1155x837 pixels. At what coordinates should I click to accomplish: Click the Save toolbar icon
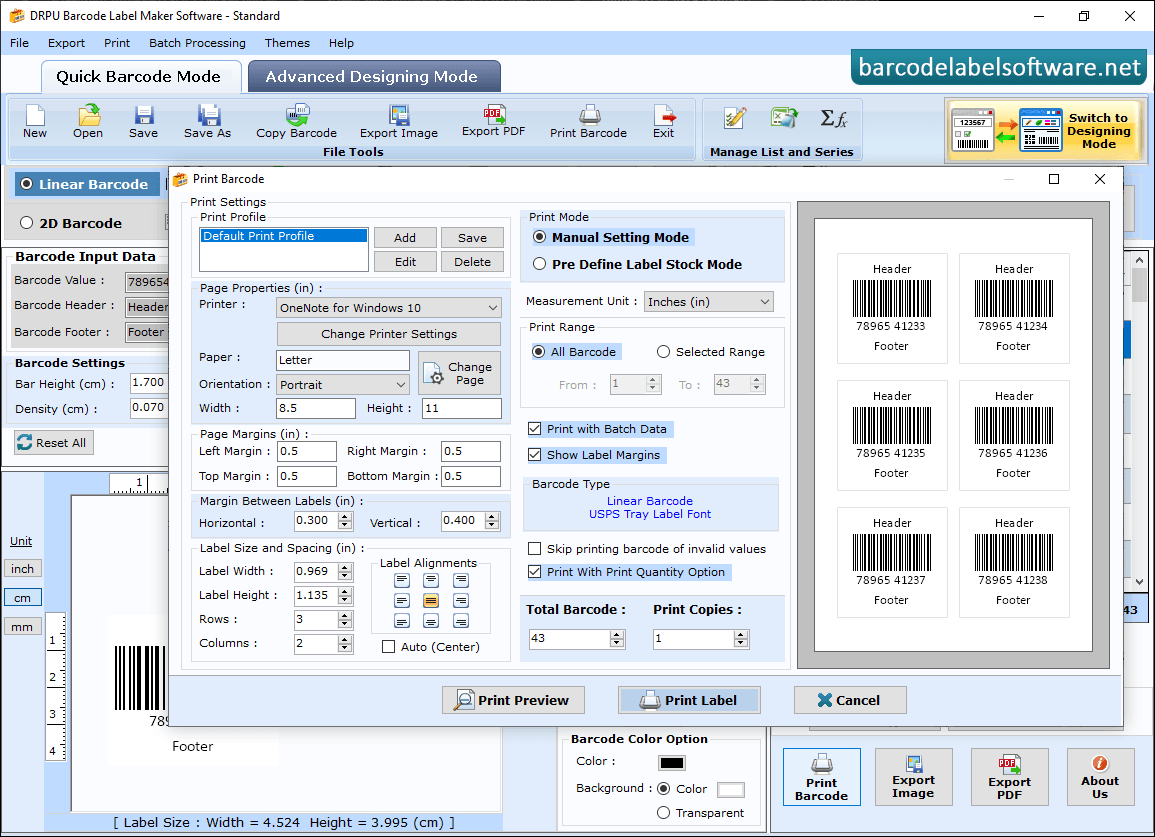[x=143, y=122]
